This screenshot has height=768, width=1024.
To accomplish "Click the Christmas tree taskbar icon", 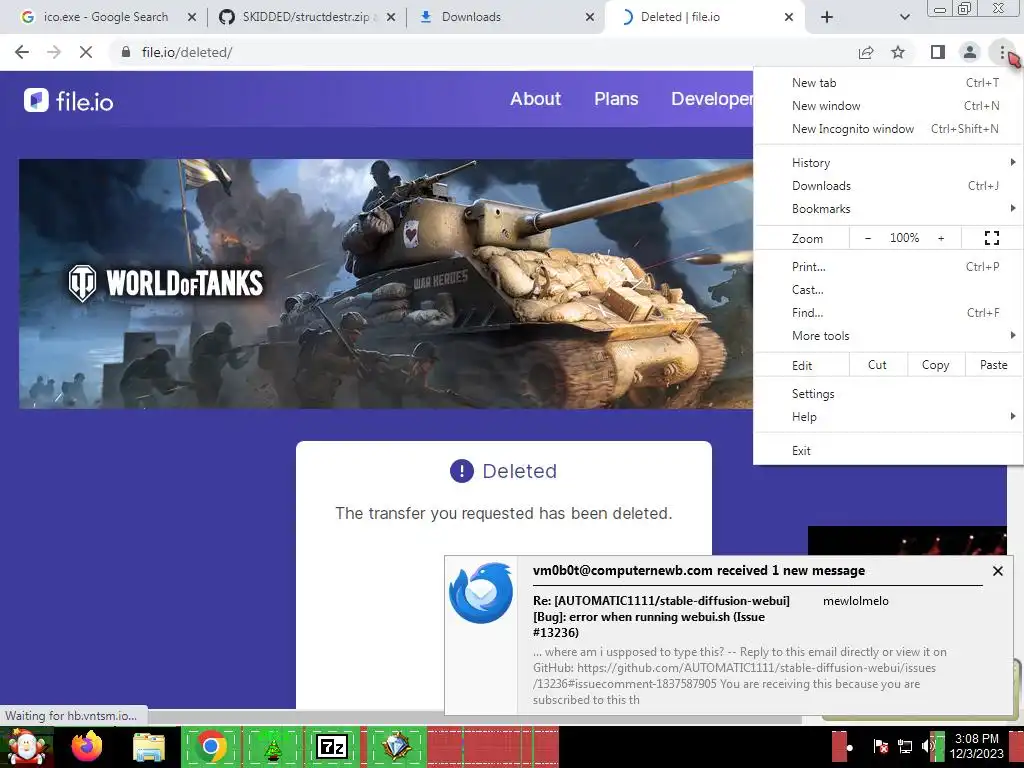I will coord(272,748).
